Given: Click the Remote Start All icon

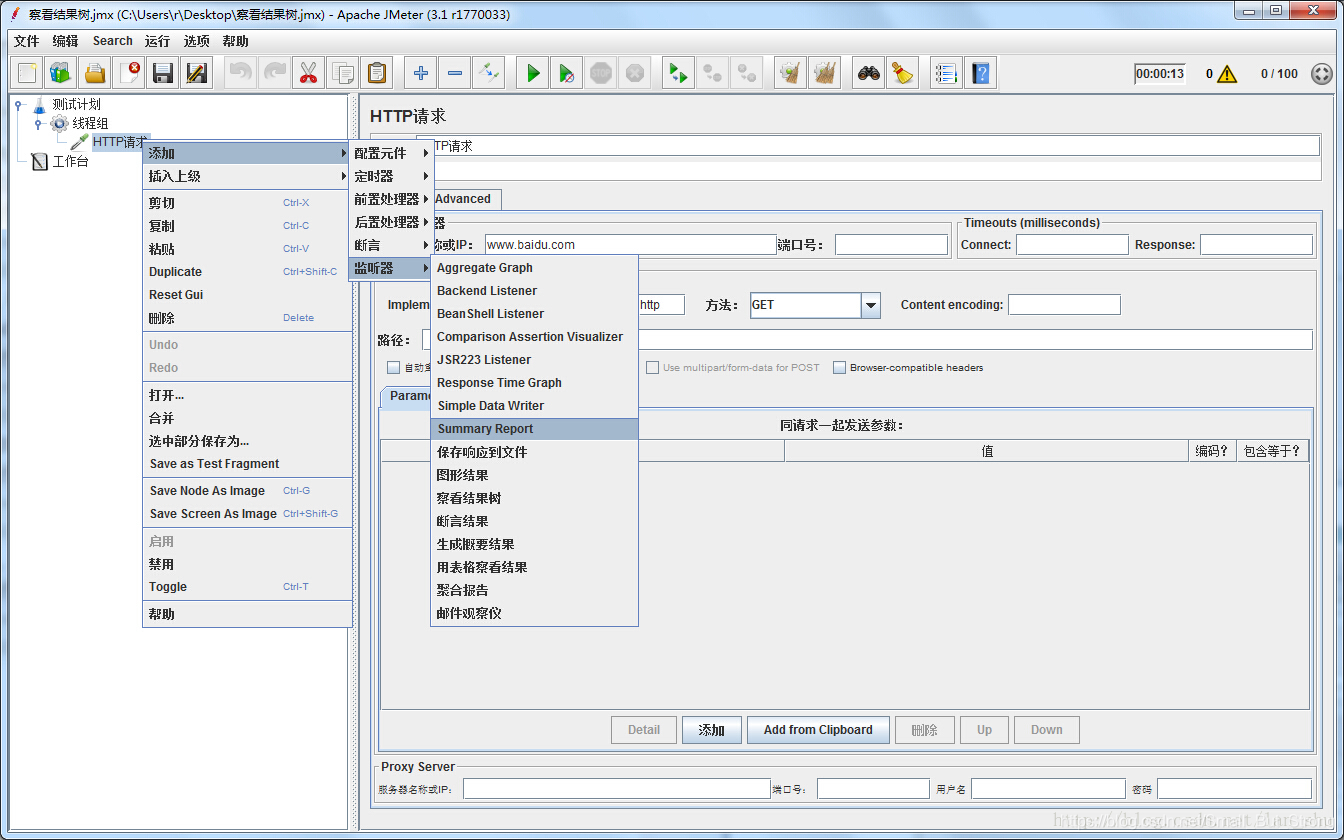Looking at the screenshot, I should click(679, 73).
